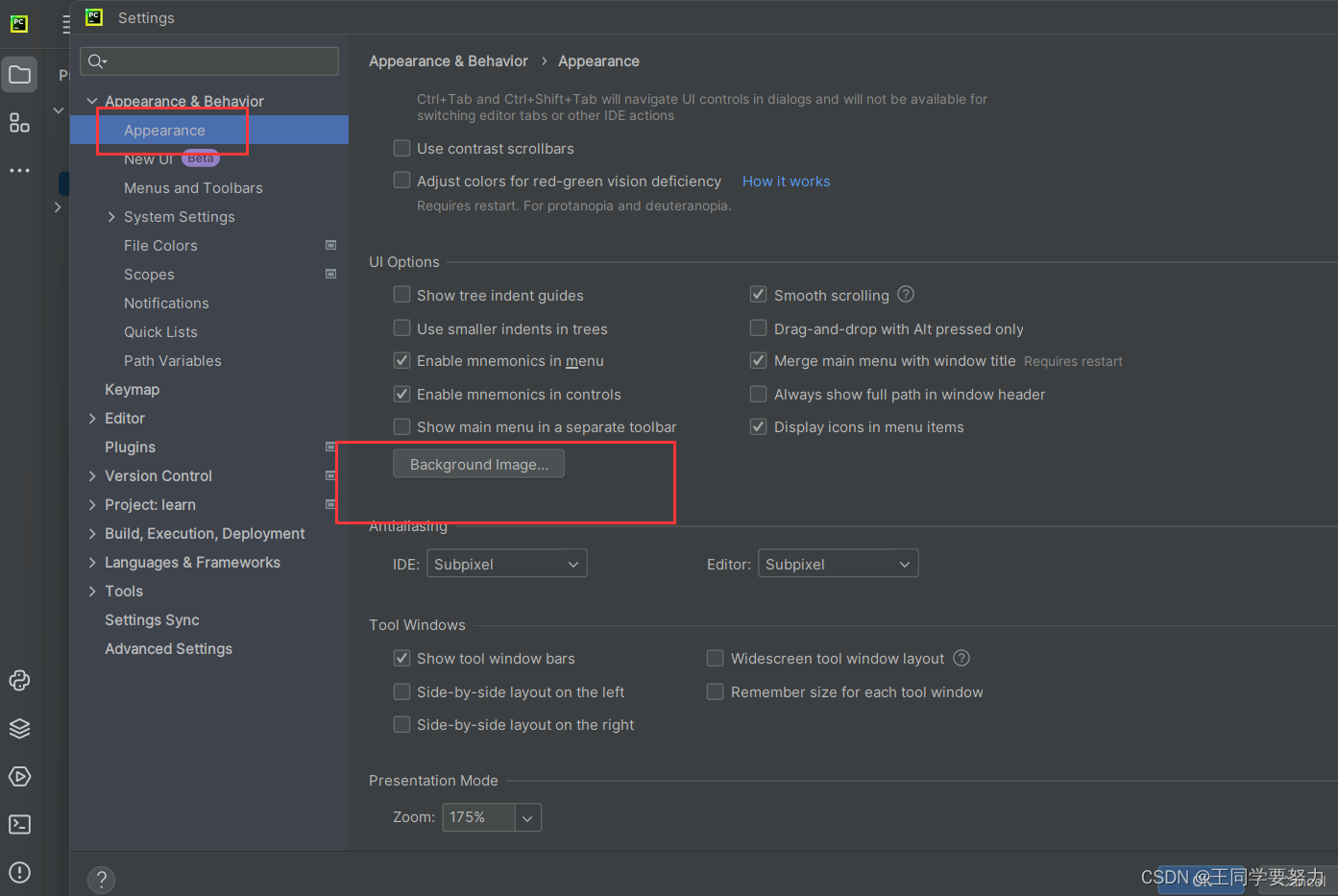The height and width of the screenshot is (896, 1338).
Task: Open the Problems tool window icon
Action: (x=19, y=873)
